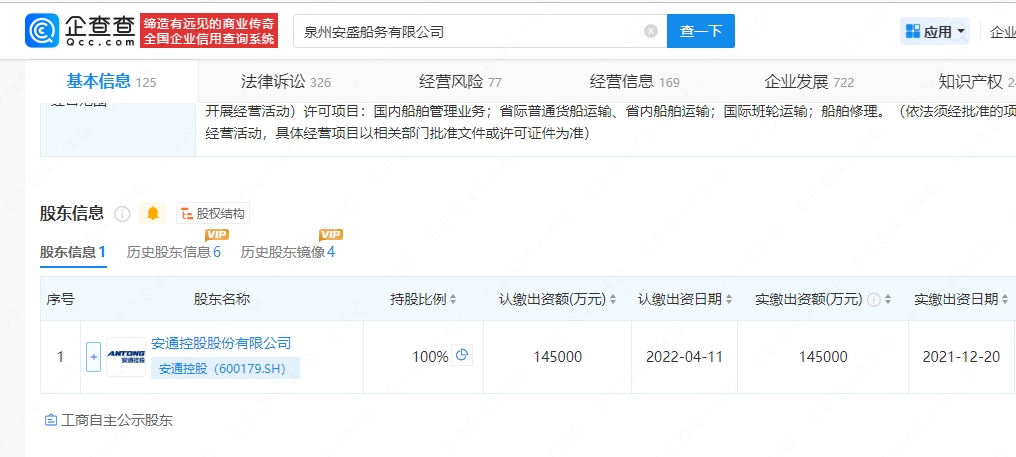The width and height of the screenshot is (1016, 457).
Task: Expand the shareholder row with the plus button
Action: tap(93, 357)
